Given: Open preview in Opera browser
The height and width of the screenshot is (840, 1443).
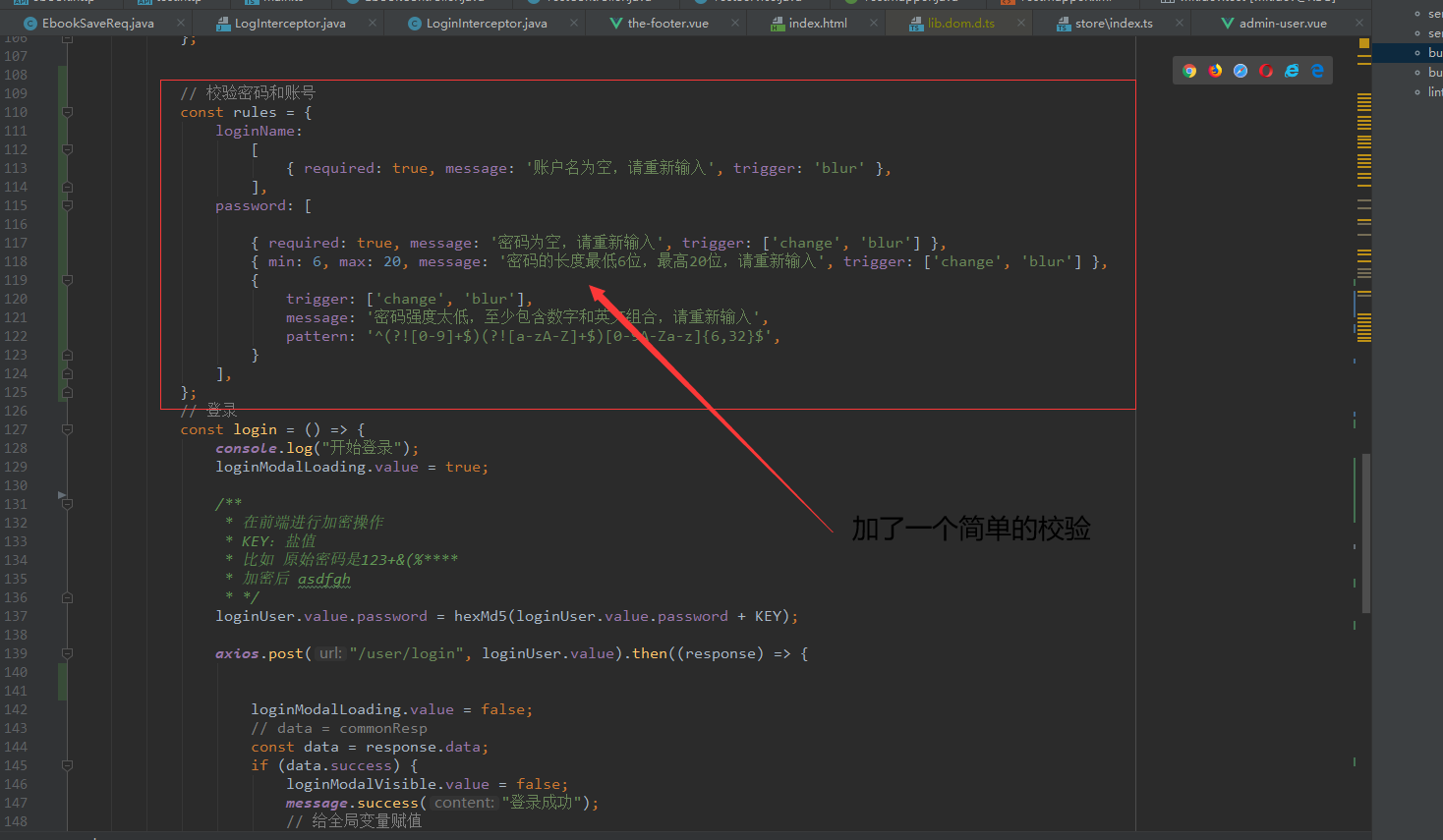Looking at the screenshot, I should click(1266, 71).
